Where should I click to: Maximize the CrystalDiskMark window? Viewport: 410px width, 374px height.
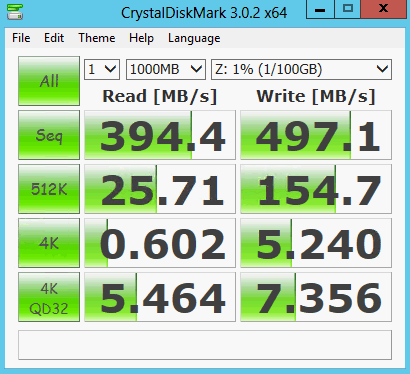pyautogui.click(x=347, y=9)
